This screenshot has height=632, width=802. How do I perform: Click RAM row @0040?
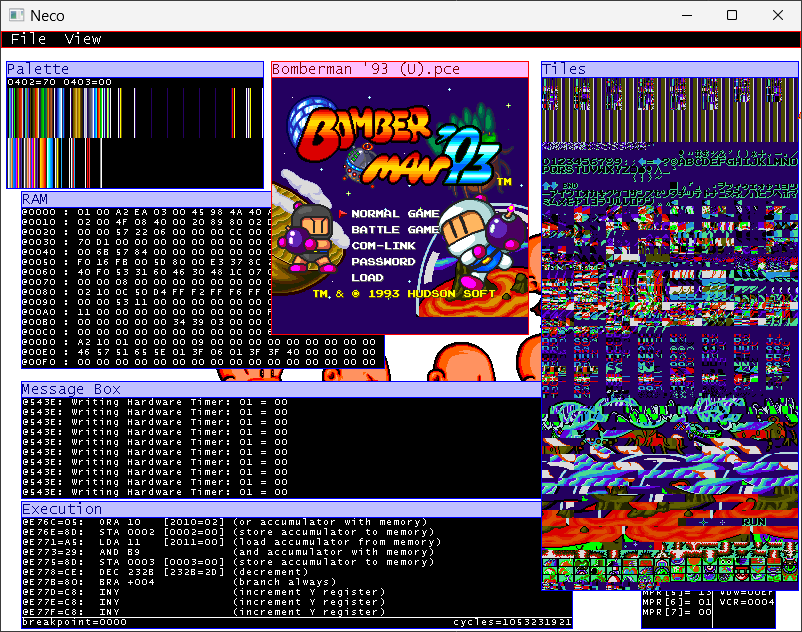point(146,252)
